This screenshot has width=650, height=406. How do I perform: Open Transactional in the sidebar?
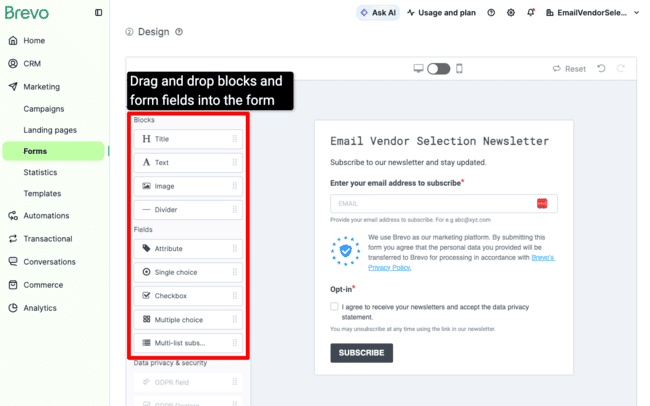tap(48, 239)
